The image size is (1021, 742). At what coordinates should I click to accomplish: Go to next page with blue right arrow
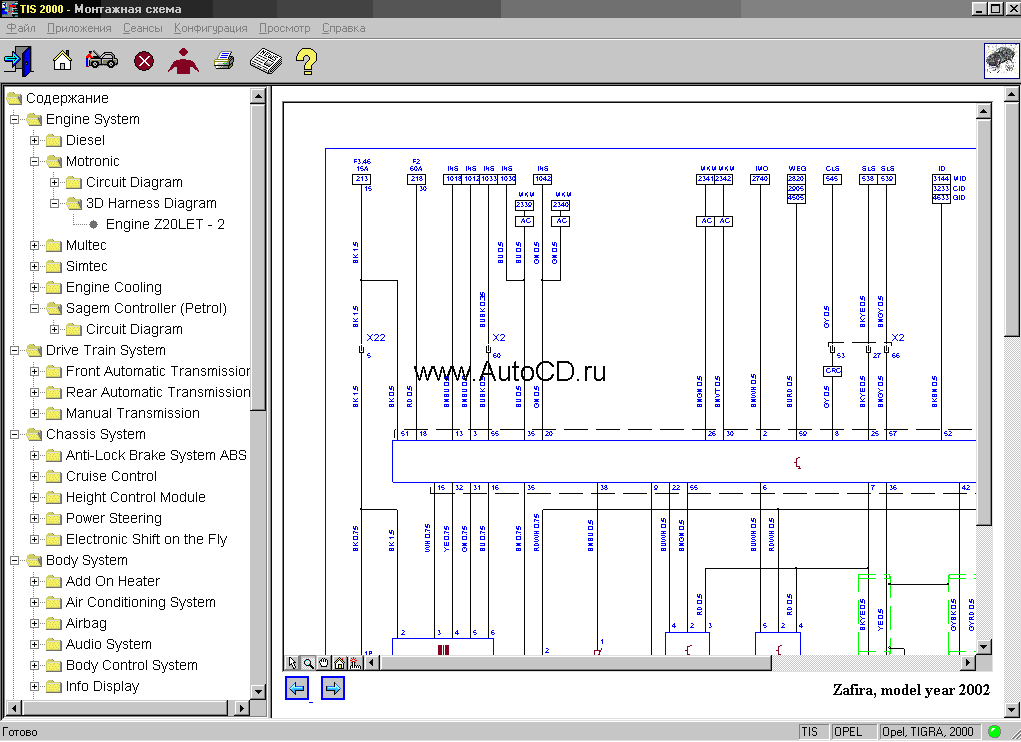point(333,688)
